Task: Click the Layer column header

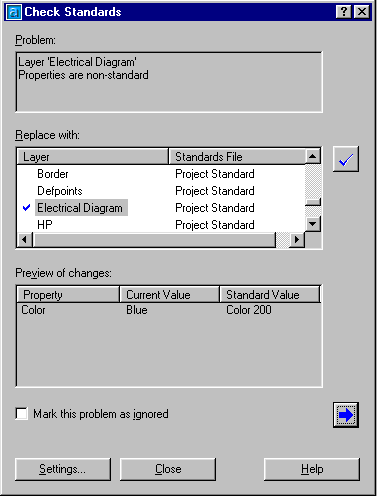Action: pyautogui.click(x=93, y=157)
